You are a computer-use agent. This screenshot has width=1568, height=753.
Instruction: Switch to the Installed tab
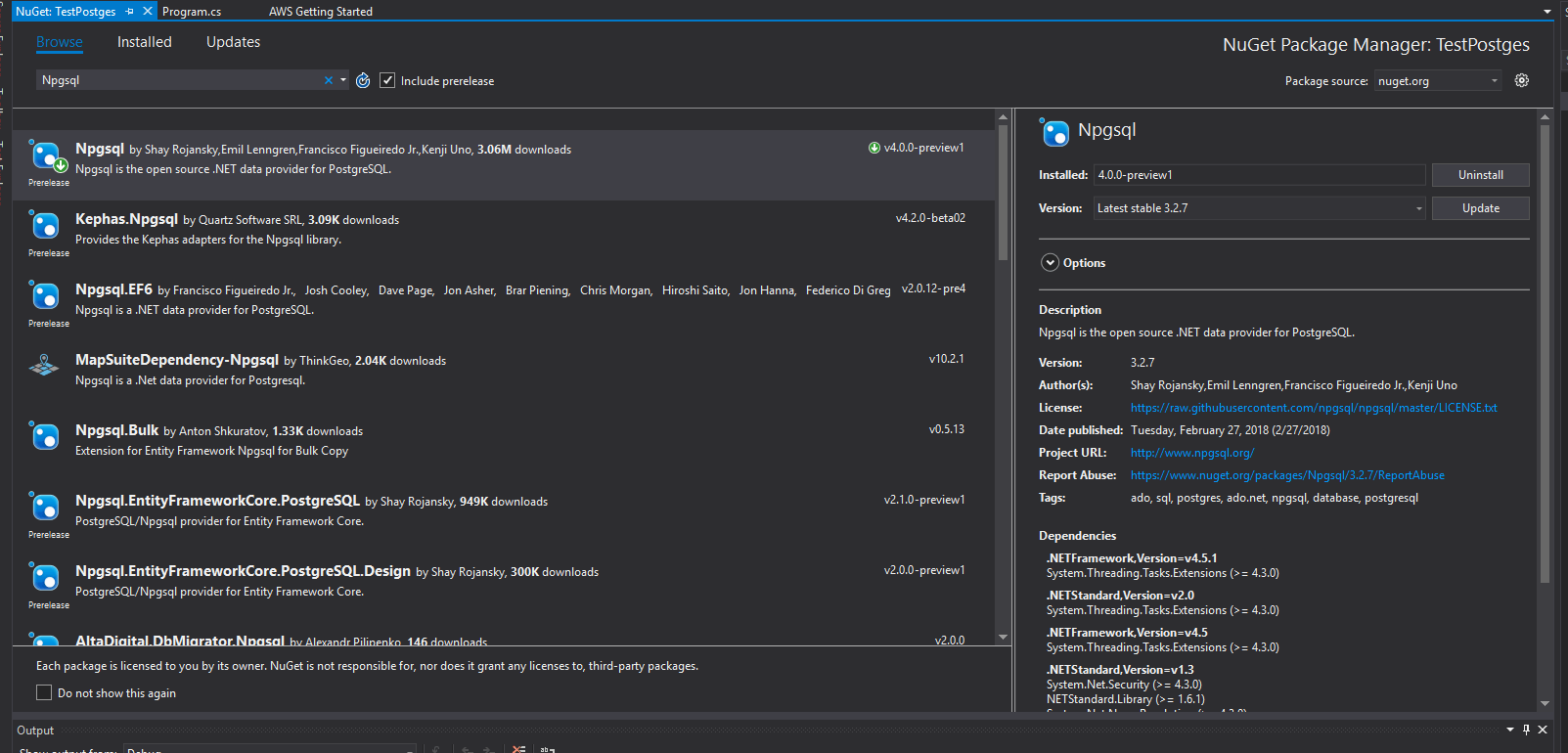(145, 42)
